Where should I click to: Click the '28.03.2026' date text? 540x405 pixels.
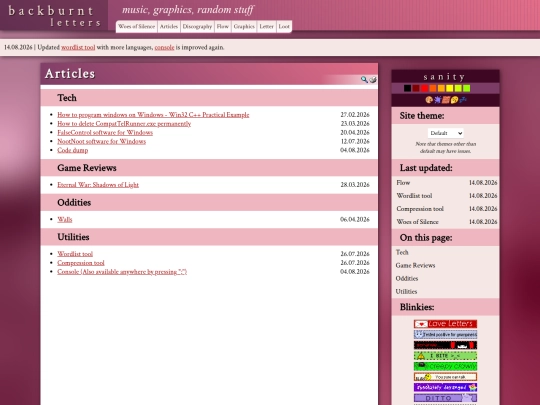pyautogui.click(x=355, y=185)
